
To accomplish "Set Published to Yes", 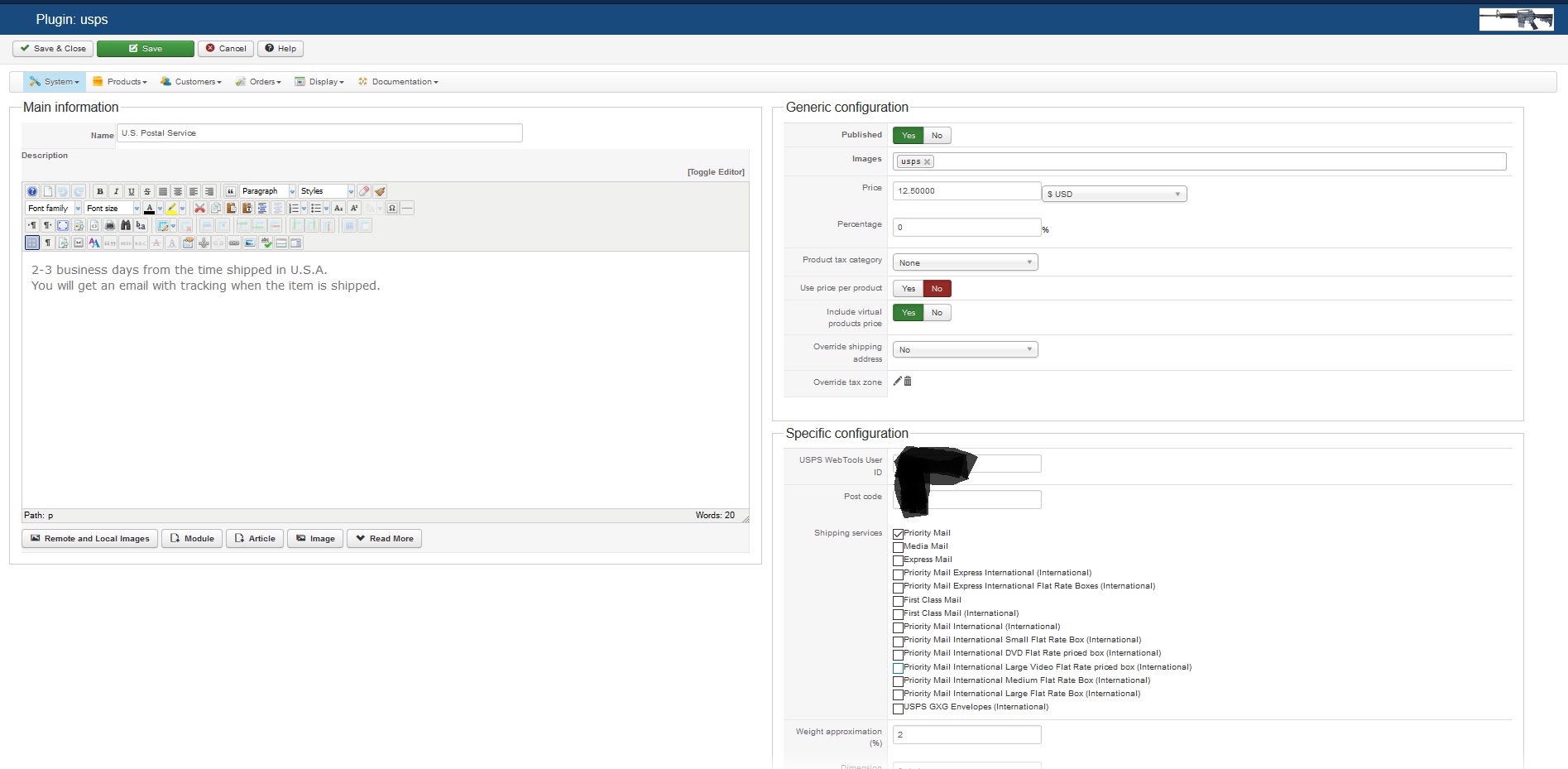I will coord(909,136).
